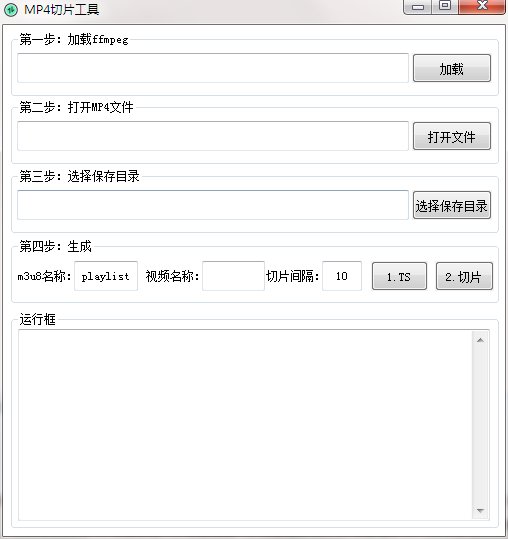Click the 选择保存目录 button
Image resolution: width=508 pixels, height=539 pixels.
(452, 205)
